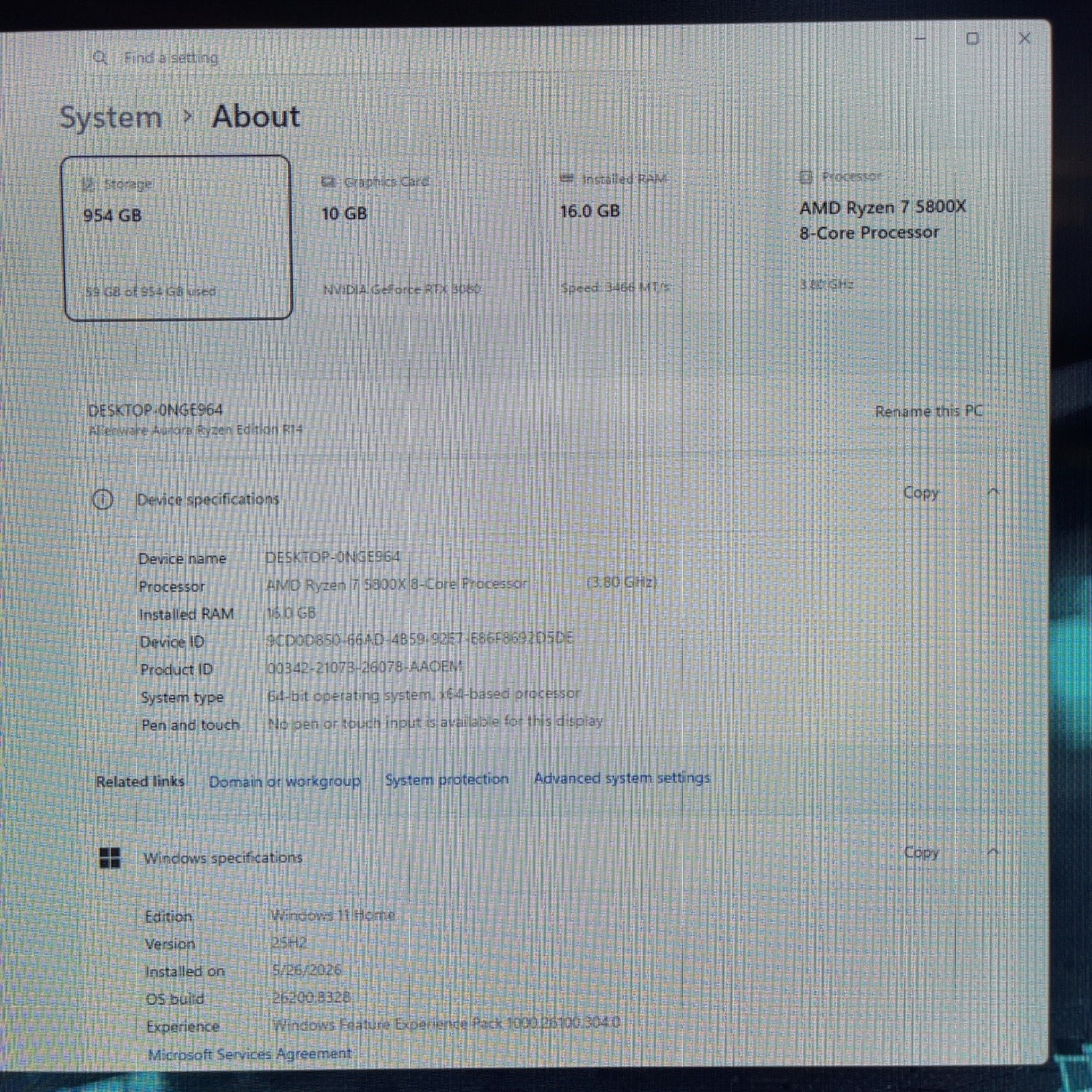1092x1092 pixels.
Task: Open System protection link
Action: click(x=447, y=779)
